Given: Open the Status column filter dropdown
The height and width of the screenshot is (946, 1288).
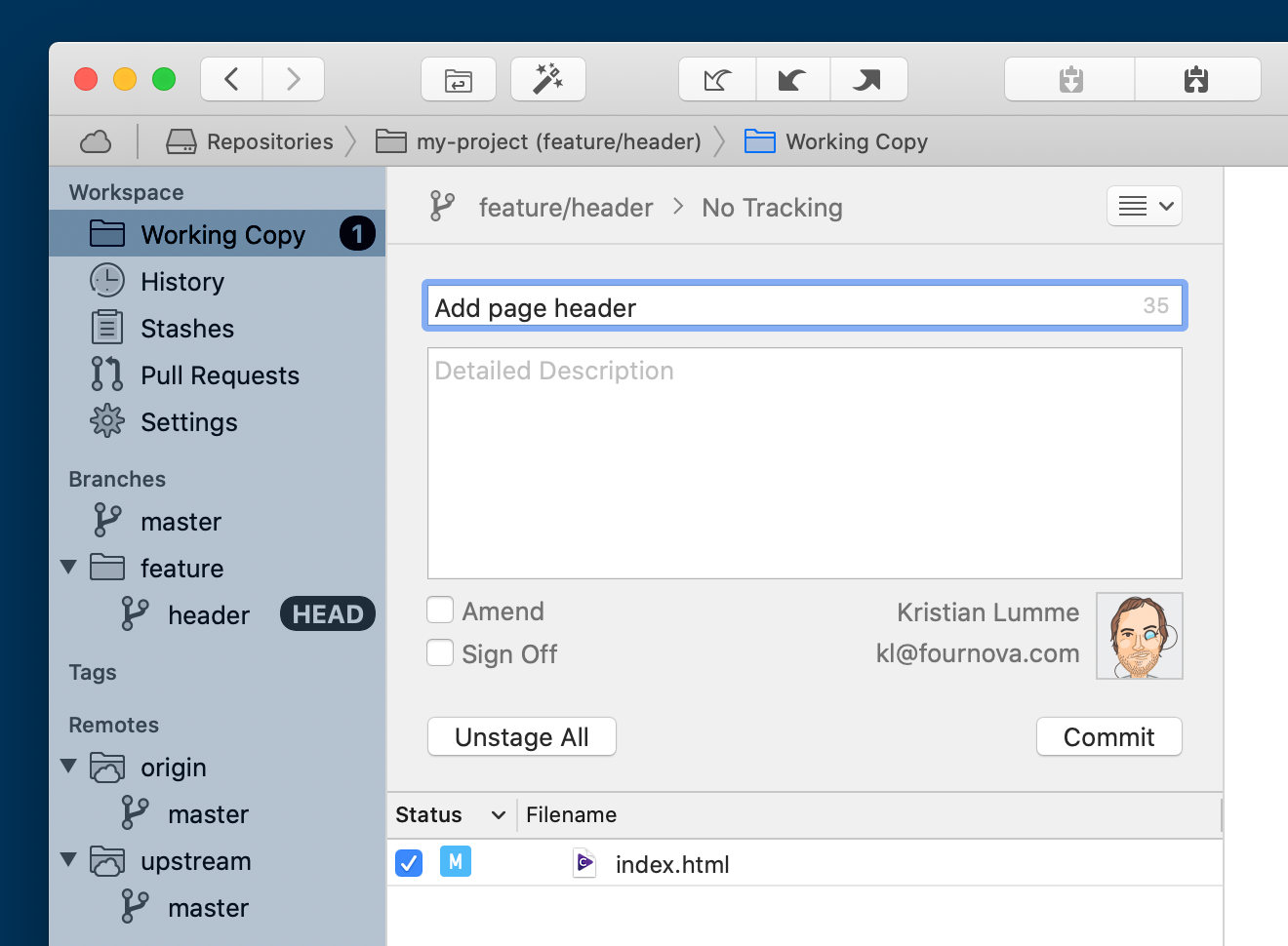Looking at the screenshot, I should pos(499,814).
